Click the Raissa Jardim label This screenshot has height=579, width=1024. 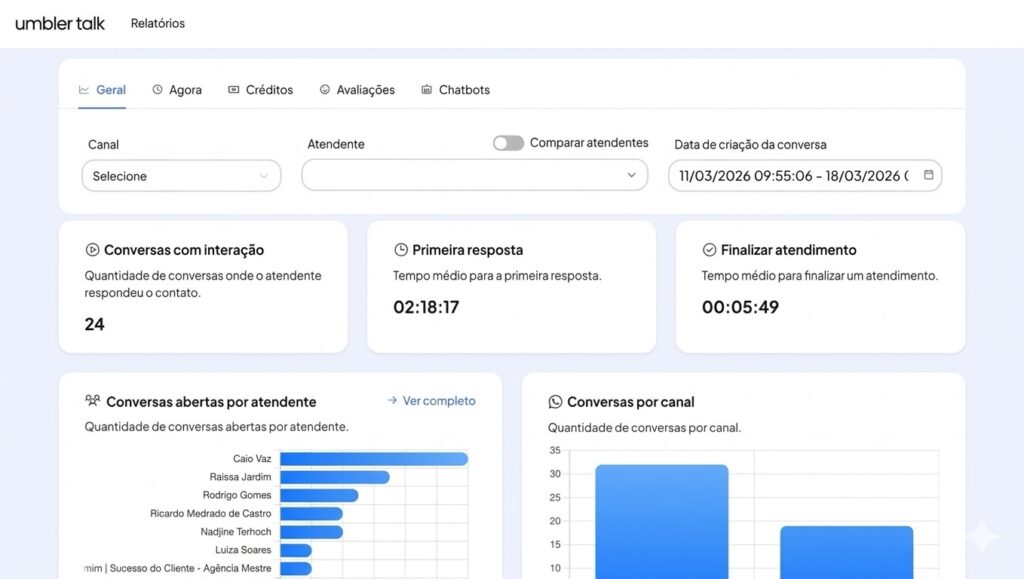pyautogui.click(x=240, y=477)
